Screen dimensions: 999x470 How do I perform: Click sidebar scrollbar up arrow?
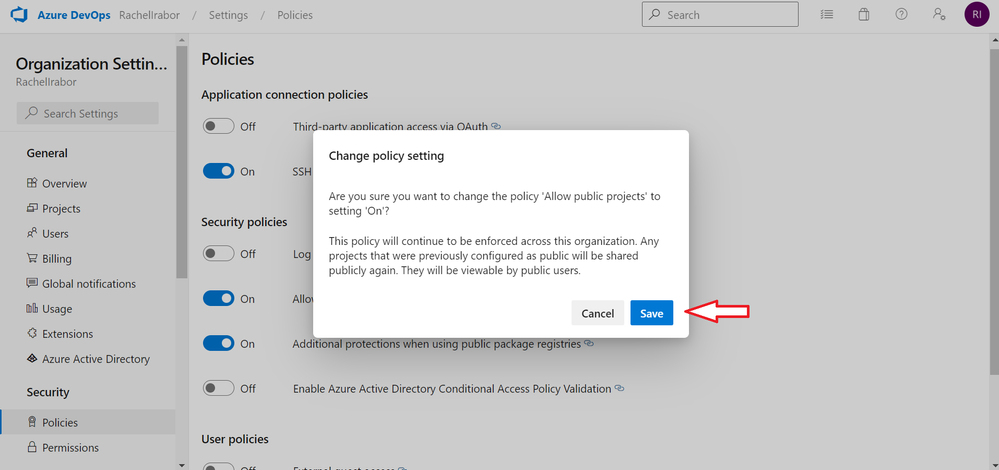(182, 39)
